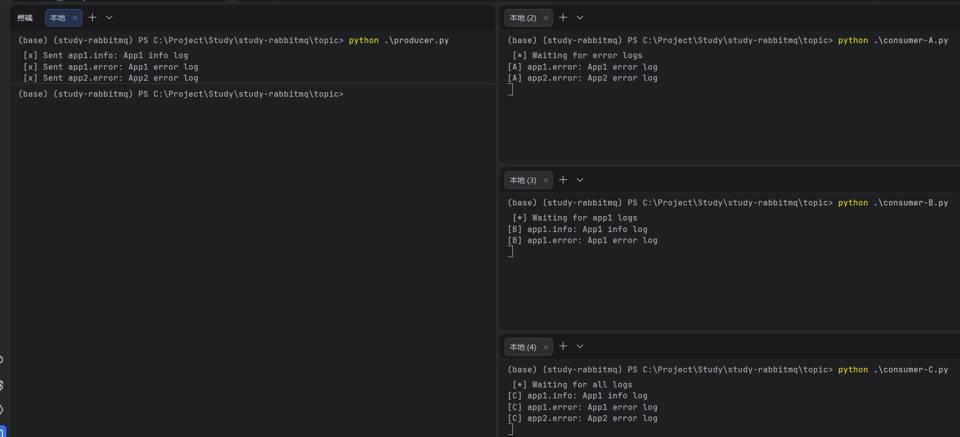Click the 终端 panel title
The width and height of the screenshot is (960, 437).
pyautogui.click(x=25, y=18)
